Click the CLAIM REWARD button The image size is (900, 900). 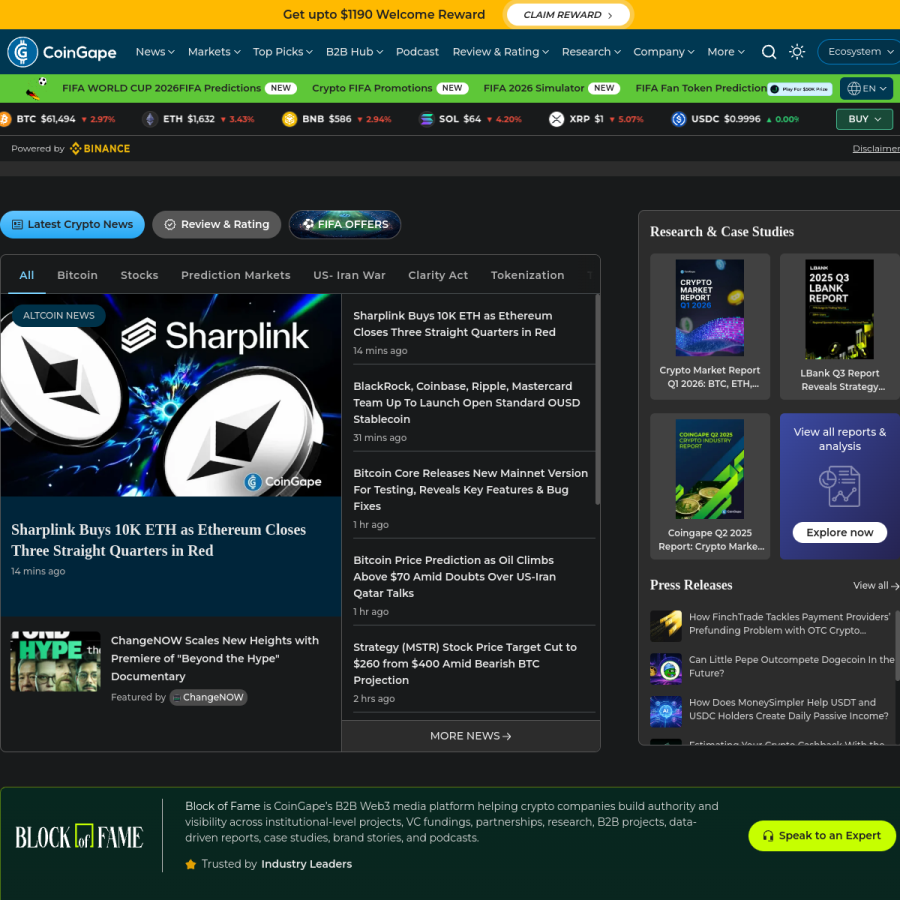(x=568, y=15)
